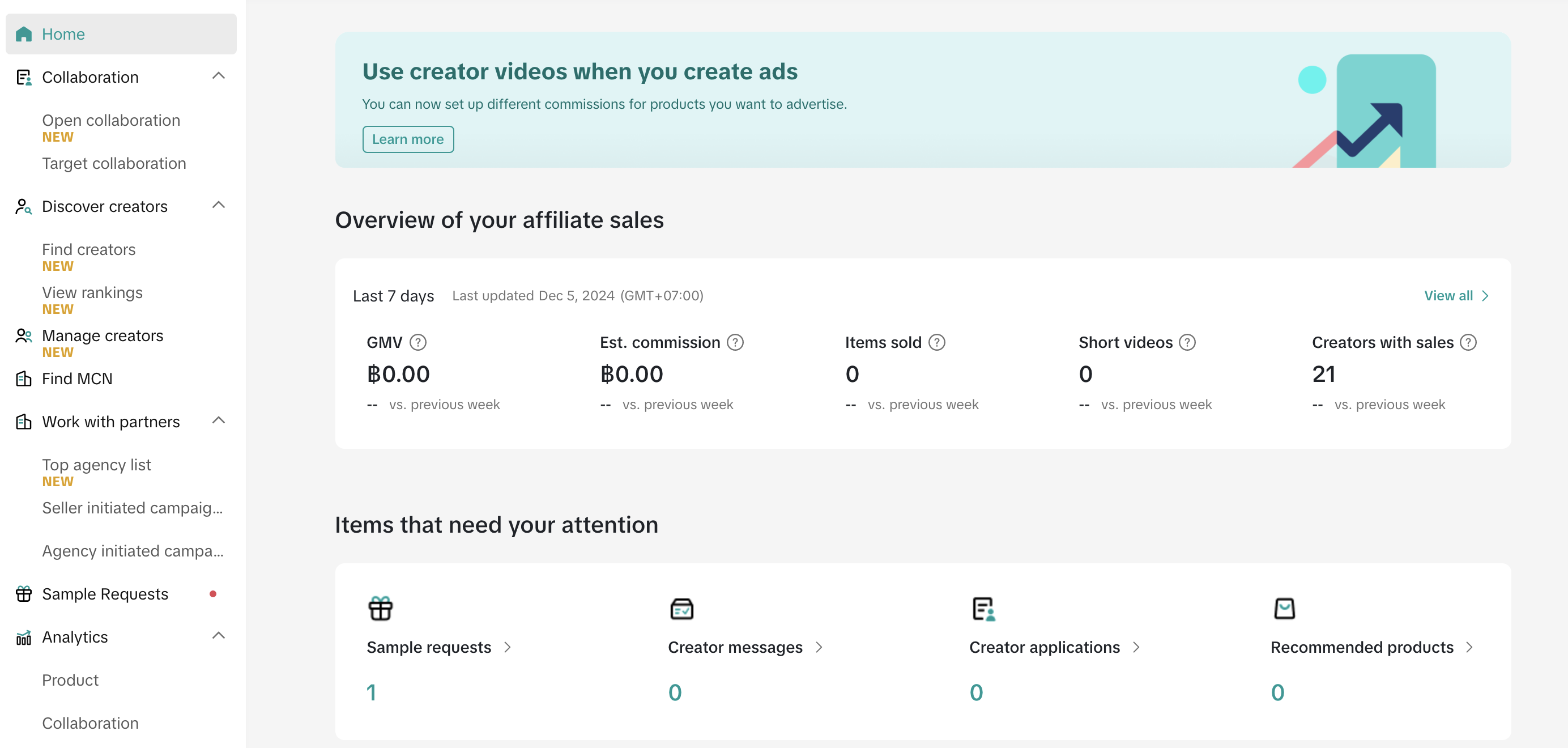Select Collaboration under Analytics
This screenshot has width=1568, height=748.
[x=90, y=723]
